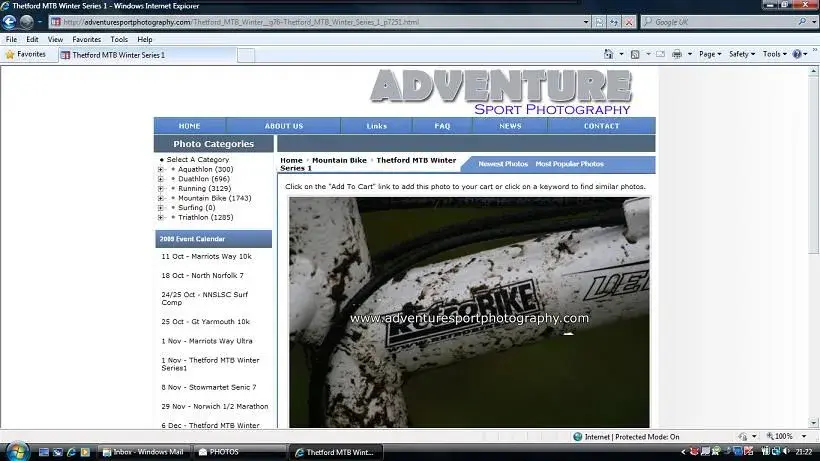Open the Favorites menu in menu bar

(86, 39)
